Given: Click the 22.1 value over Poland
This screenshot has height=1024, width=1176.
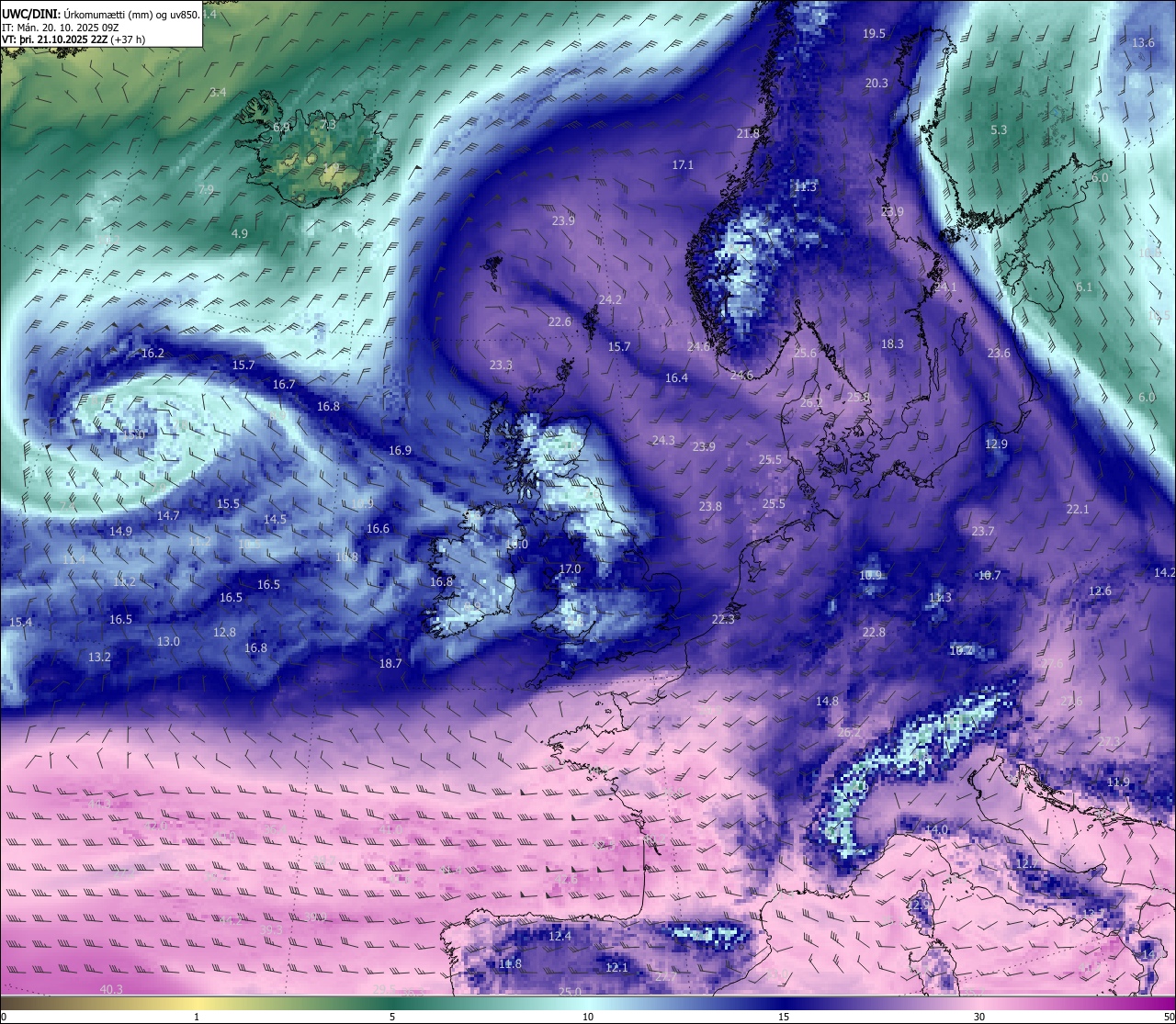Looking at the screenshot, I should pyautogui.click(x=1077, y=509).
